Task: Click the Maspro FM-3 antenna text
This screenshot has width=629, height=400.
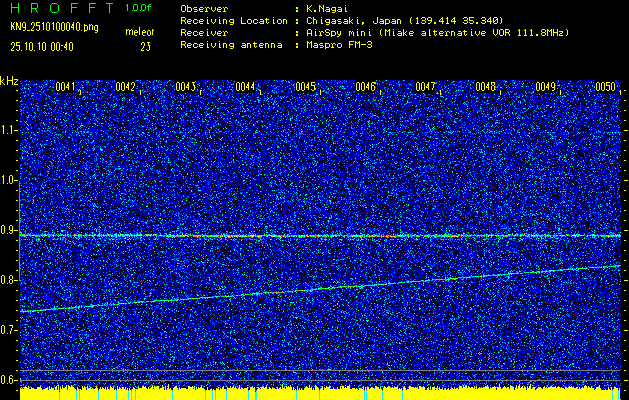Action: click(x=341, y=45)
